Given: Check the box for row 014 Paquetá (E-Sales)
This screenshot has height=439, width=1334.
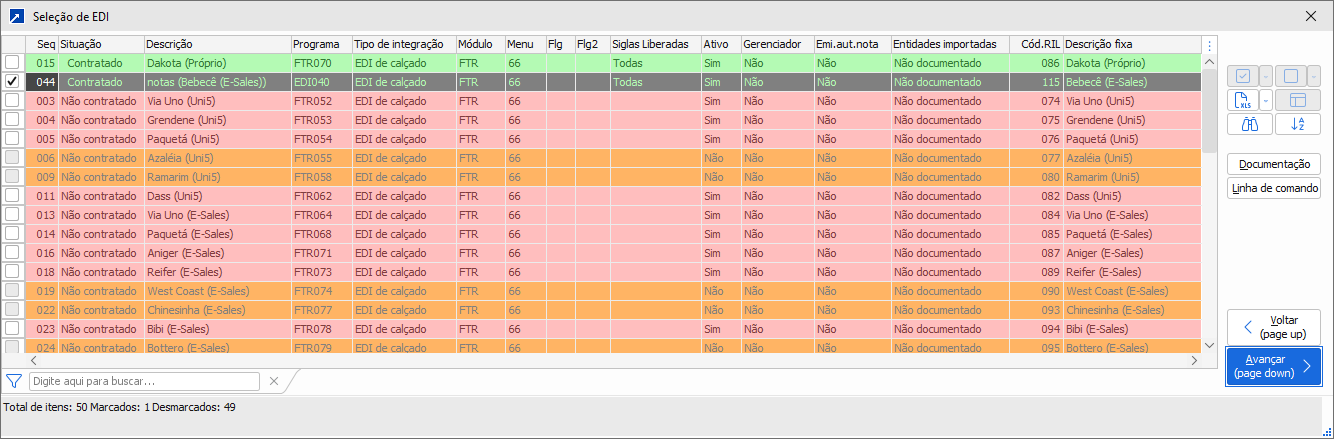Looking at the screenshot, I should [x=12, y=233].
